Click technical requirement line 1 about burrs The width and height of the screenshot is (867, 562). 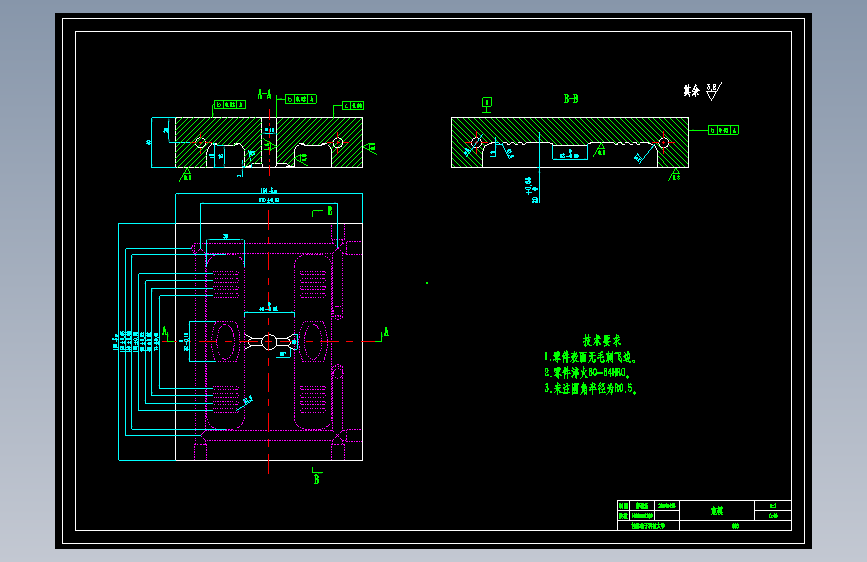[591, 357]
